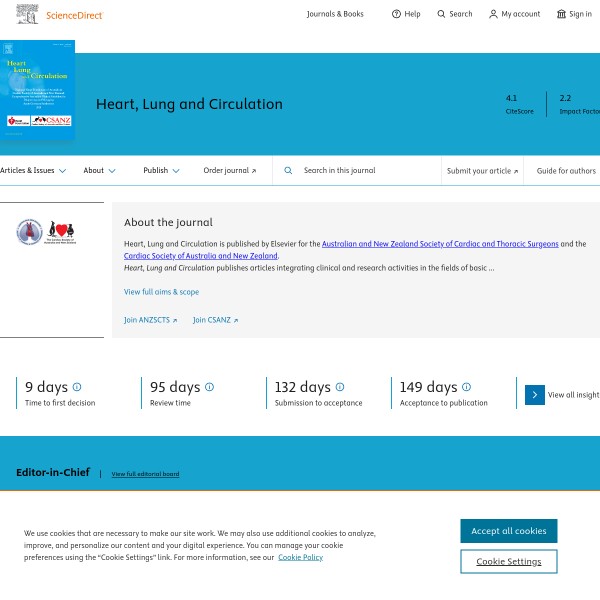Expand the About dropdown menu

pyautogui.click(x=99, y=171)
